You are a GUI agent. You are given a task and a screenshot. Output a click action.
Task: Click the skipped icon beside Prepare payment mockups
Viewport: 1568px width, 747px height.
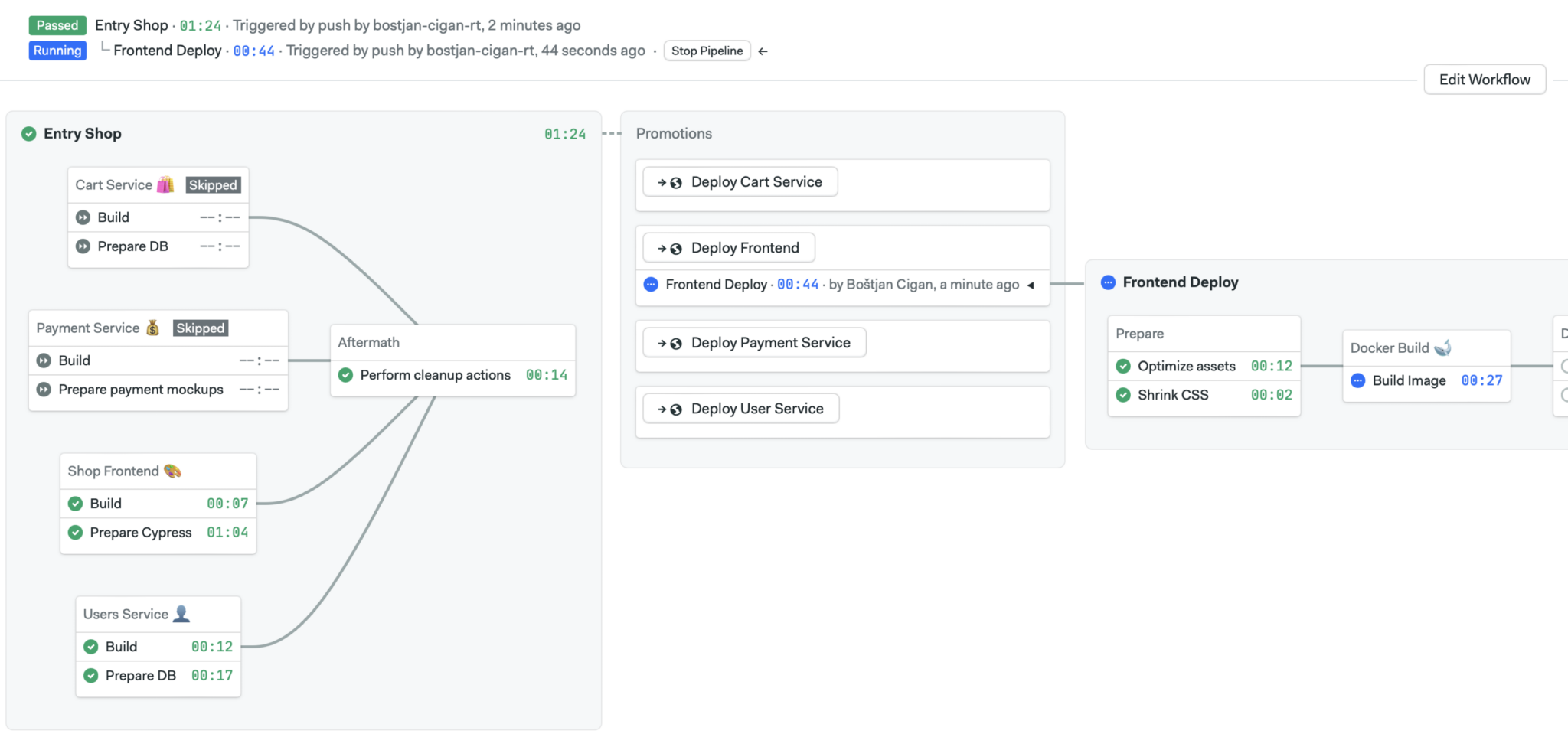tap(43, 390)
